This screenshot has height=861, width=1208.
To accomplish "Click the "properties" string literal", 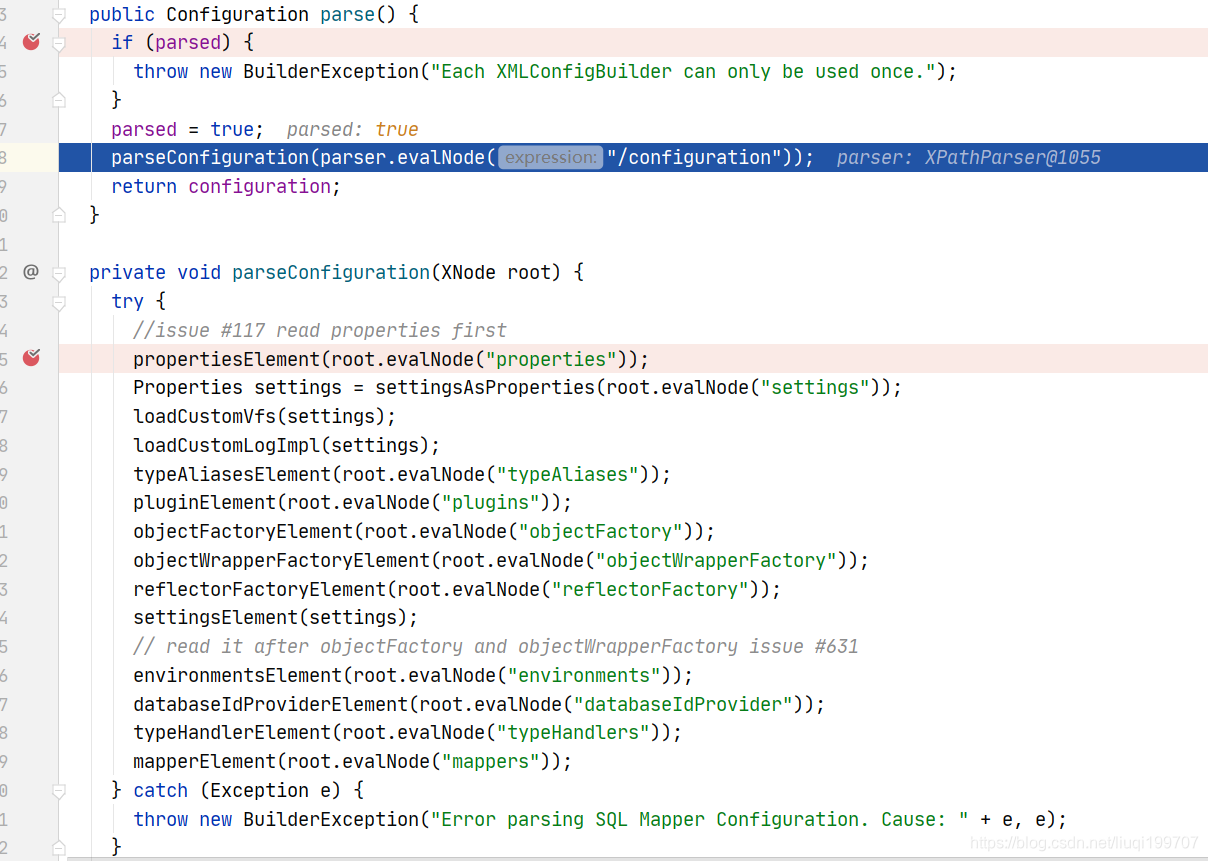I will (551, 359).
